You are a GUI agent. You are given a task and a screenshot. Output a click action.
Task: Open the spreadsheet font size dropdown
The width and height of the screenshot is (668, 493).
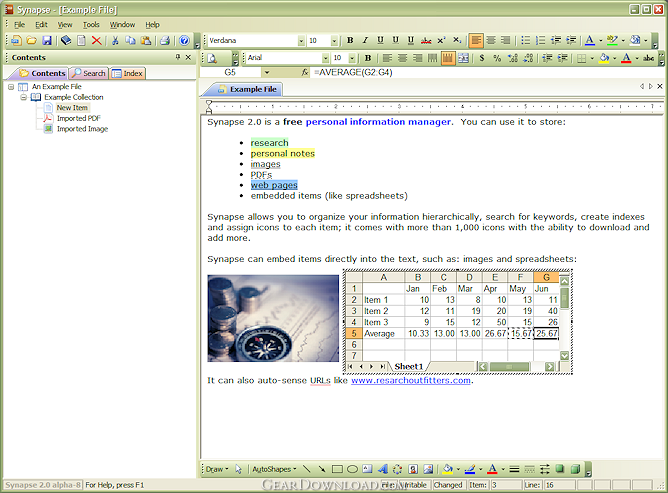(x=352, y=58)
